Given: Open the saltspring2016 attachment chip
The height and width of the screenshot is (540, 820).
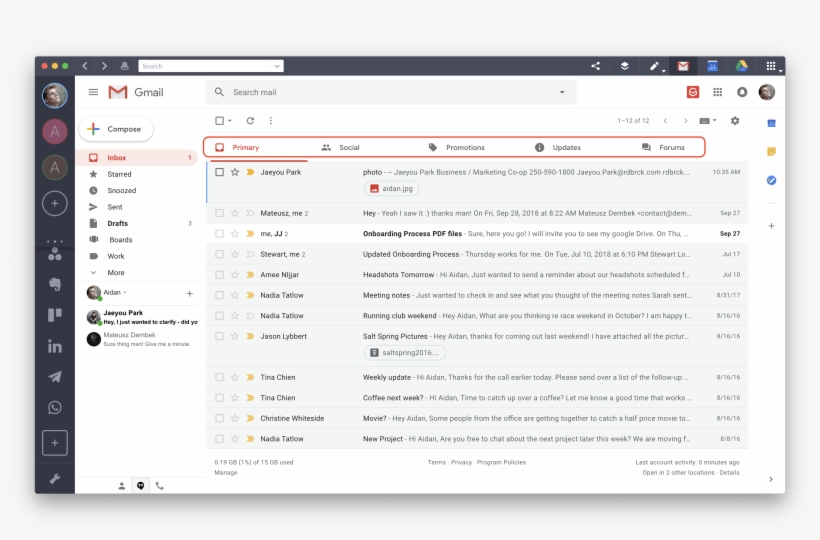Looking at the screenshot, I should (405, 353).
